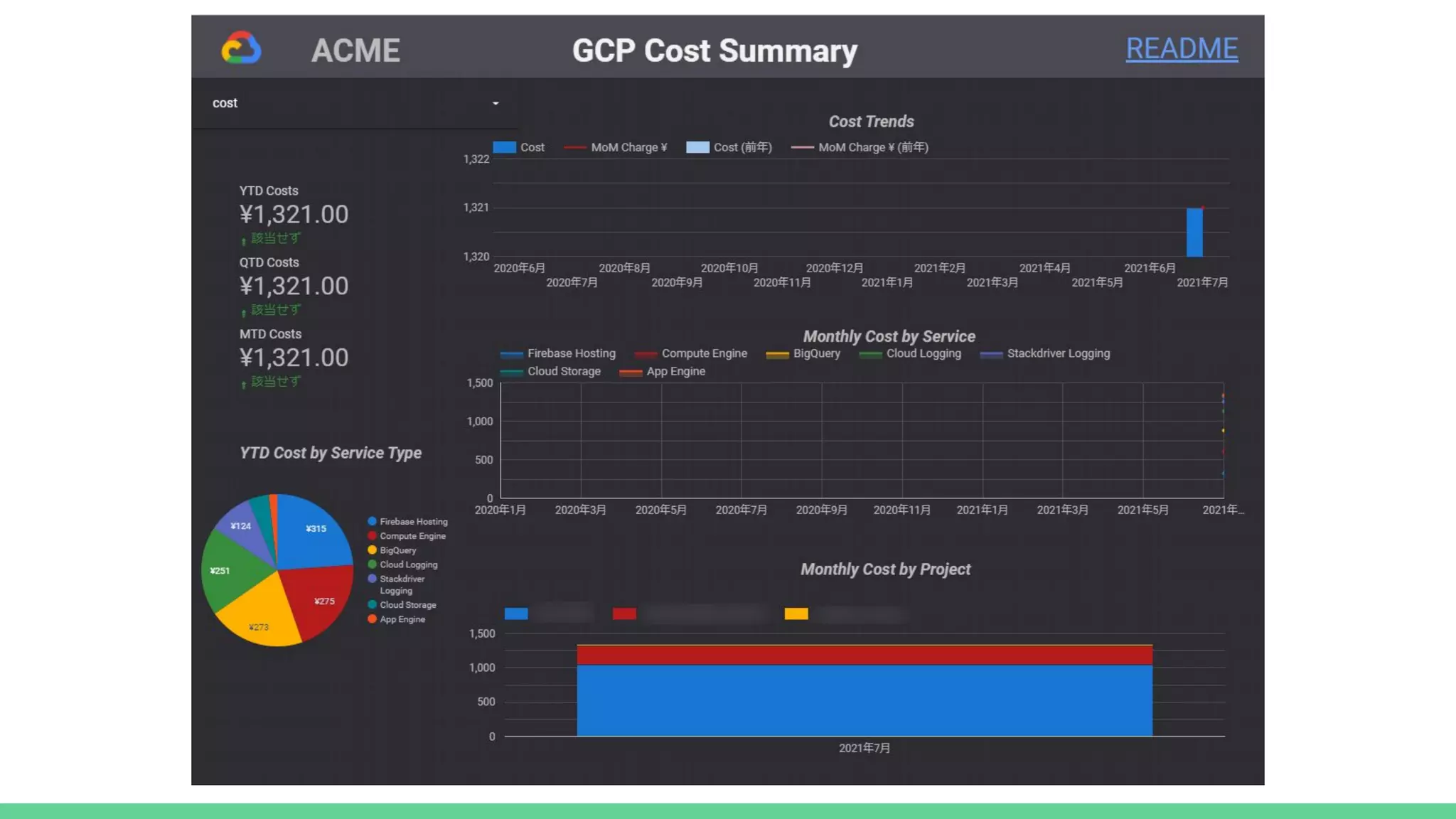Image resolution: width=1456 pixels, height=819 pixels.
Task: Select the ¥315 blue pie slice
Action: click(315, 530)
